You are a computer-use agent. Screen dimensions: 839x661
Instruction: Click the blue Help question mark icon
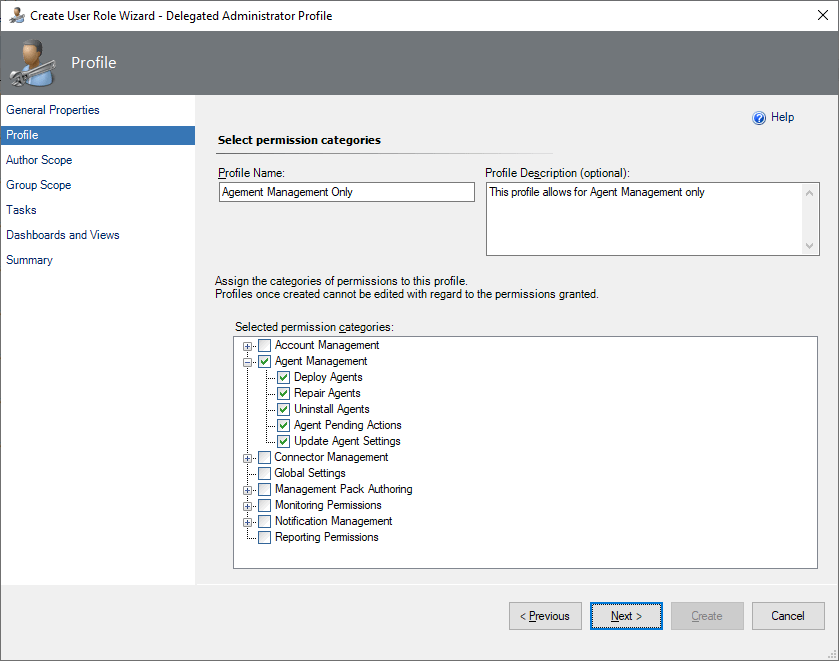click(x=759, y=118)
